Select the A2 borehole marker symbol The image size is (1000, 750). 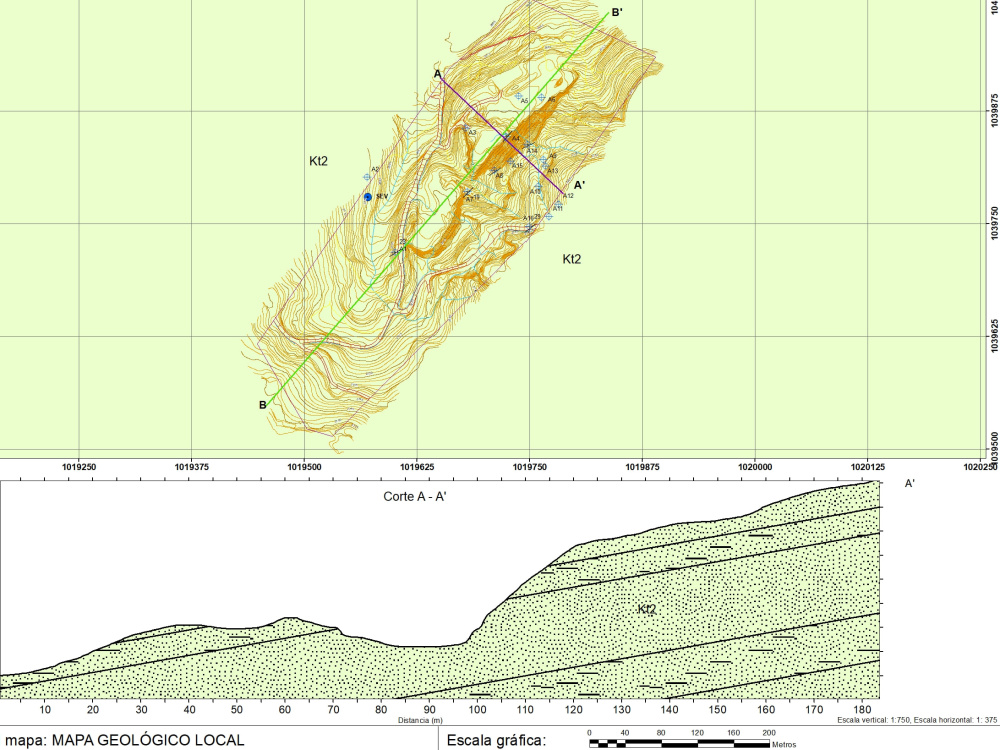tap(367, 177)
